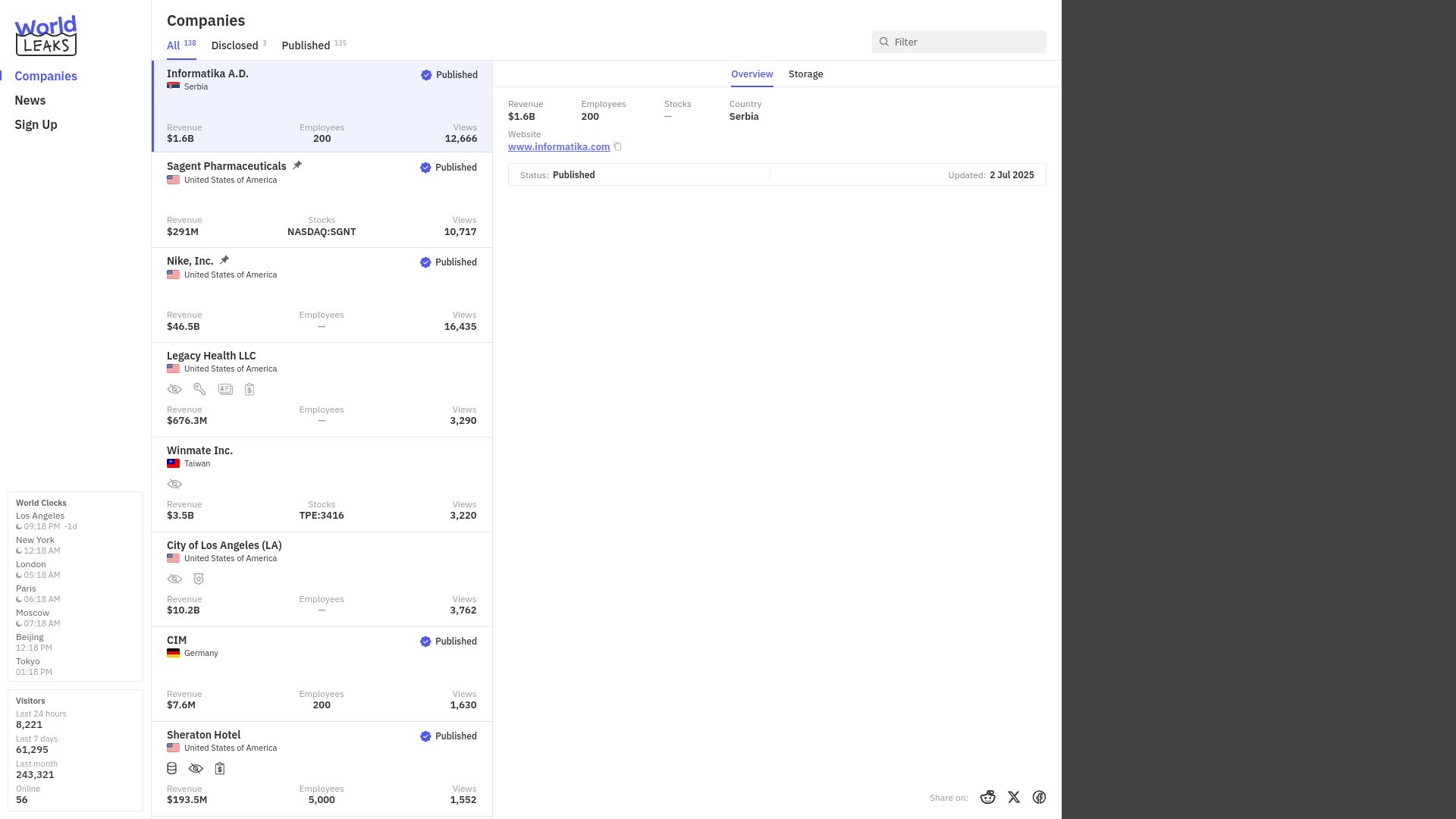The height and width of the screenshot is (819, 1456).
Task: Open the Sagent Pharmaceuticals company entry
Action: tap(322, 200)
